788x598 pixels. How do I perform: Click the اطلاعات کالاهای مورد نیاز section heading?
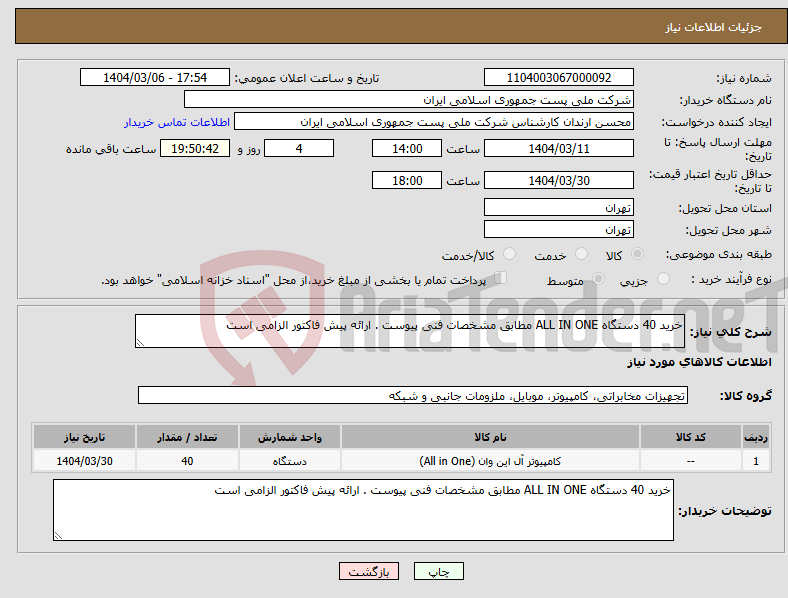click(x=699, y=362)
